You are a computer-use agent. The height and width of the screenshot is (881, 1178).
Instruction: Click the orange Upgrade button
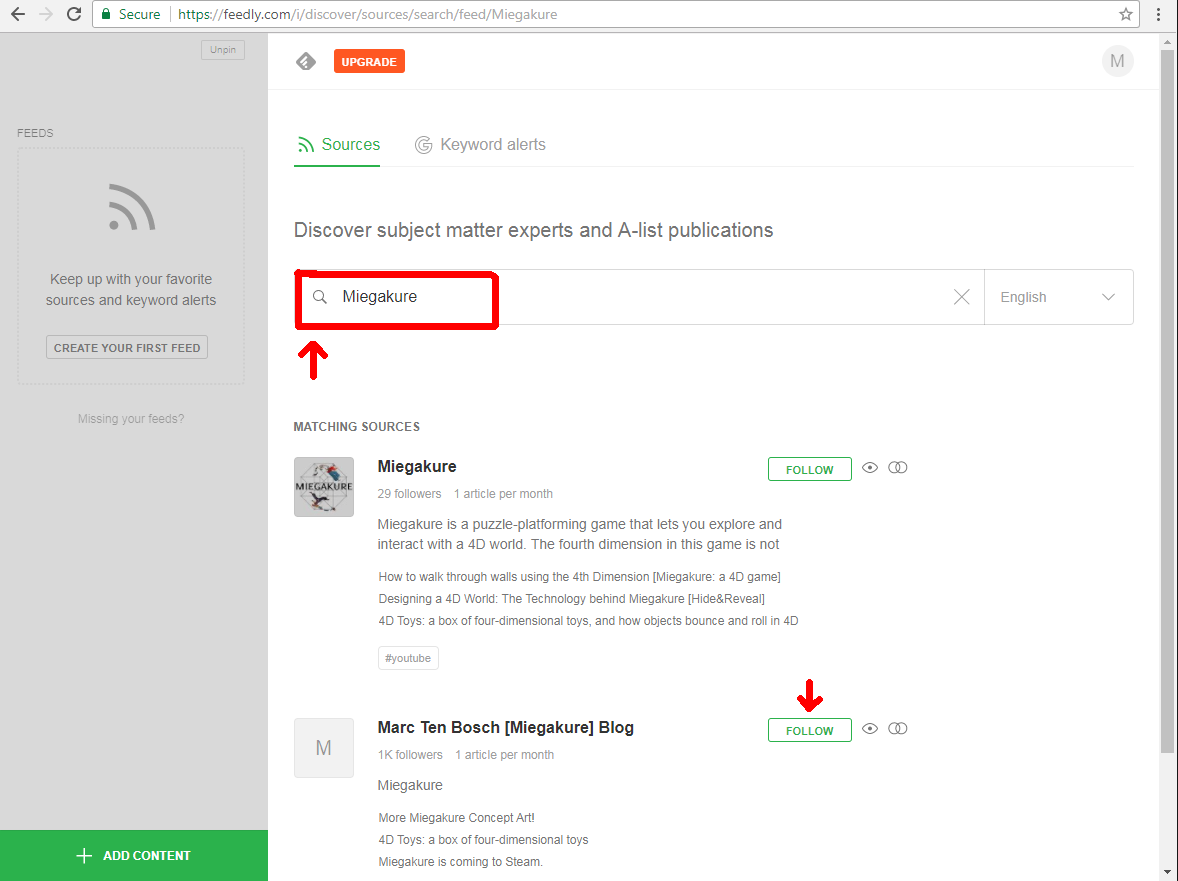tap(369, 62)
